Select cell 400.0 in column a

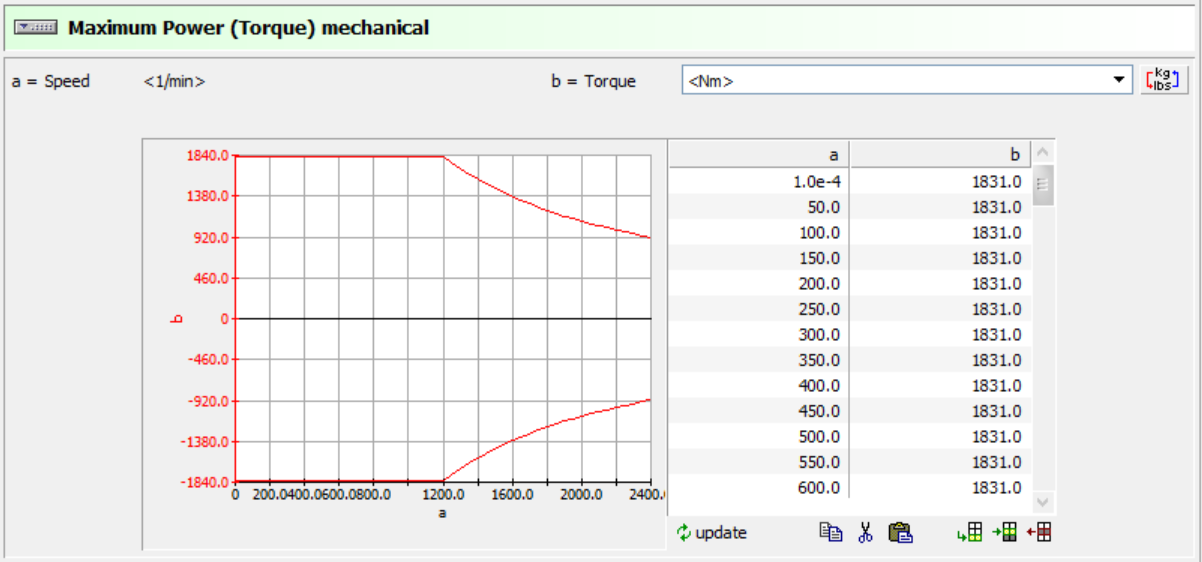pyautogui.click(x=759, y=385)
